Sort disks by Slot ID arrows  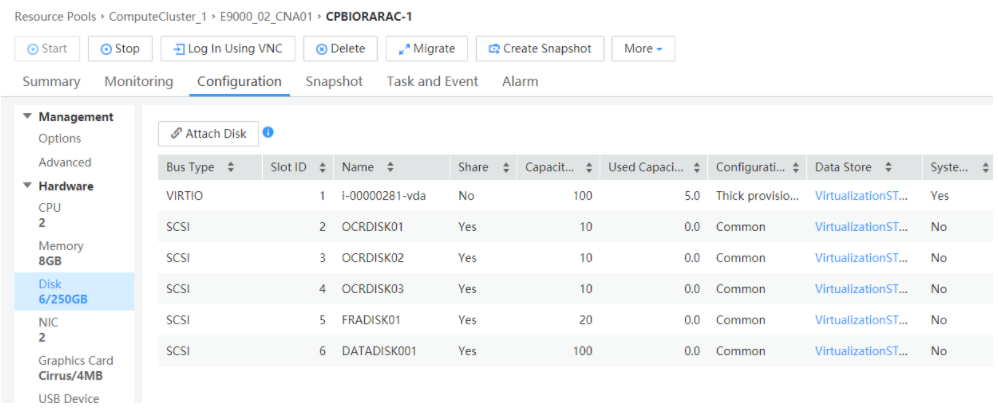(319, 167)
